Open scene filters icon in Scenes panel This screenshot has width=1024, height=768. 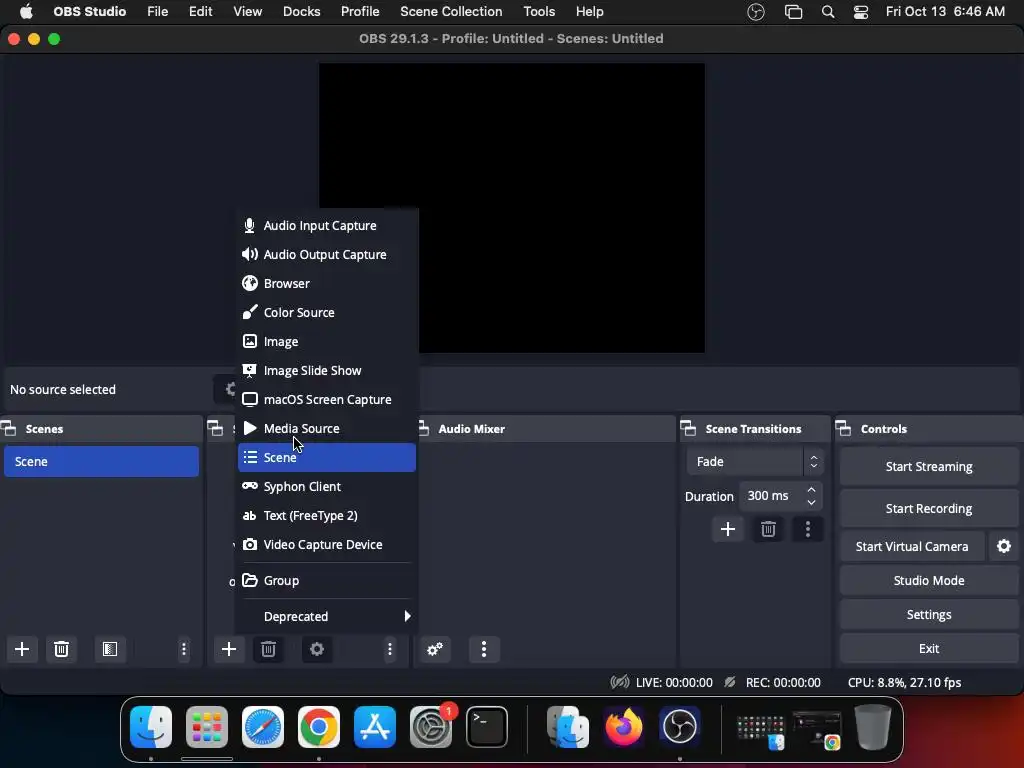pyautogui.click(x=110, y=649)
